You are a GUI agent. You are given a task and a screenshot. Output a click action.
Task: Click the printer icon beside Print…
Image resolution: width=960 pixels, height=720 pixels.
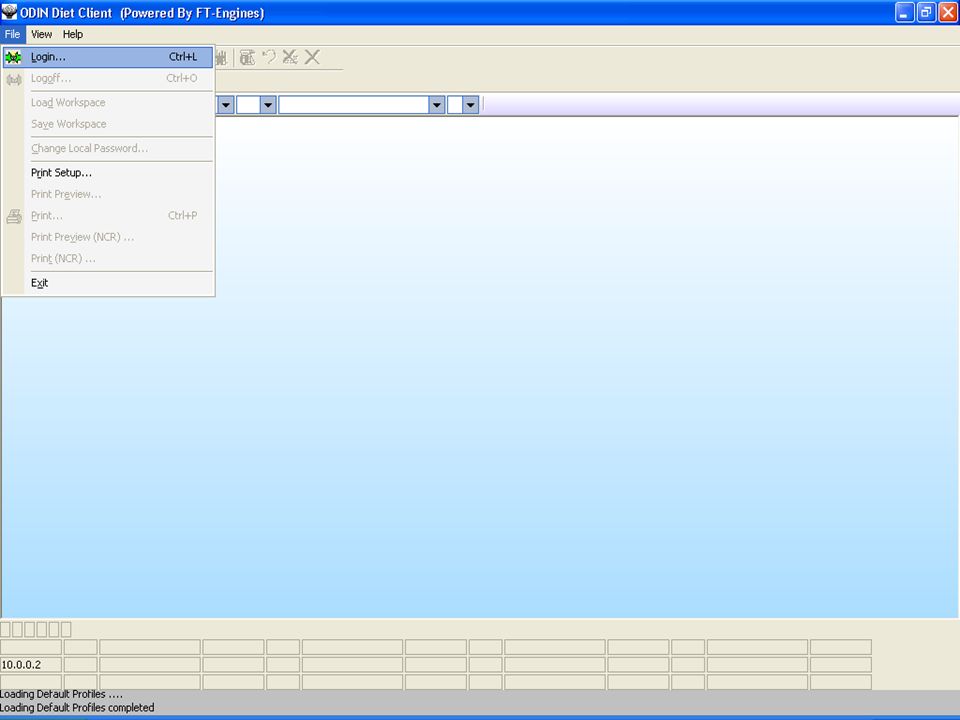13,216
